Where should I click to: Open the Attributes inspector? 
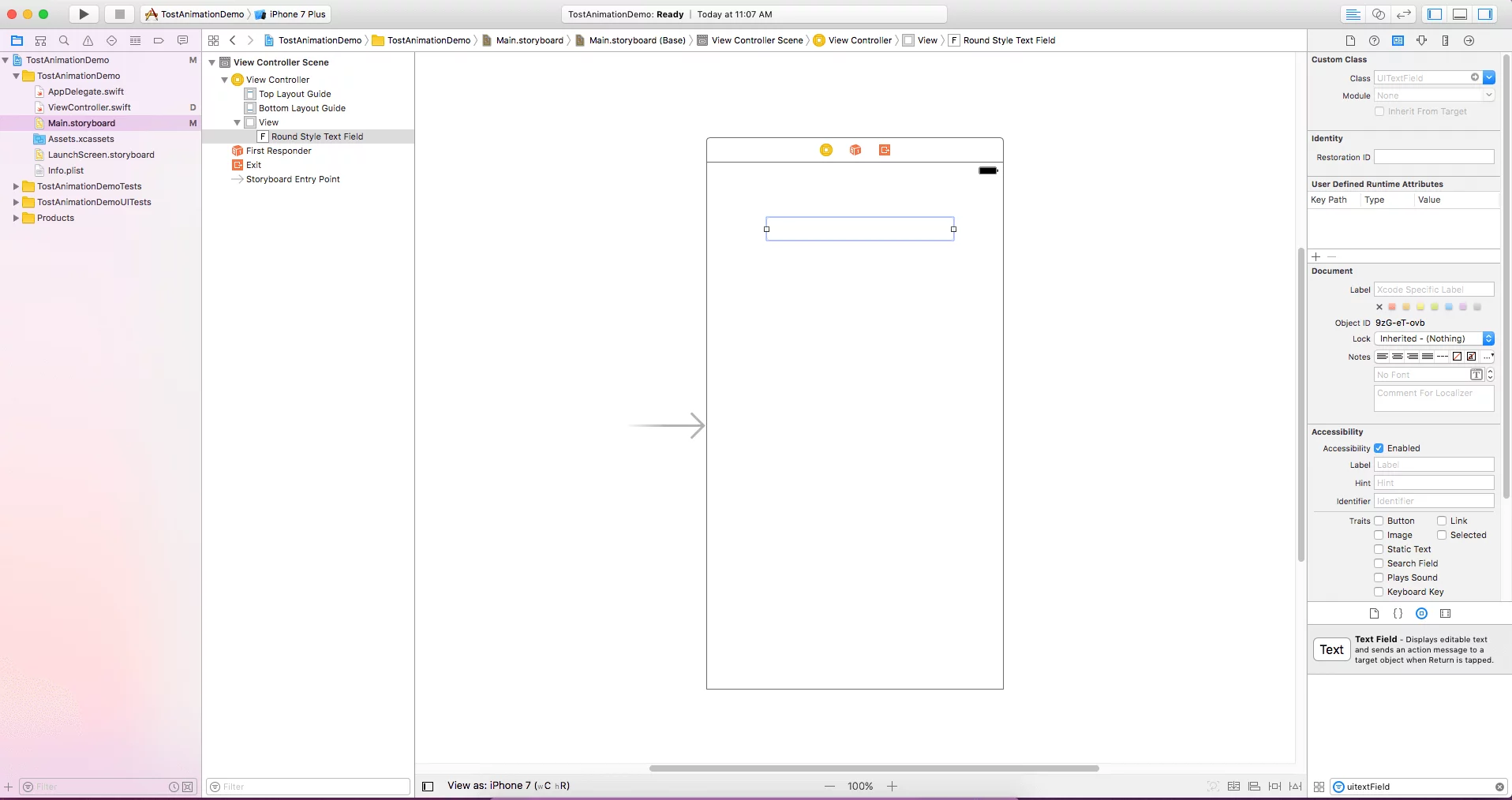[1421, 40]
